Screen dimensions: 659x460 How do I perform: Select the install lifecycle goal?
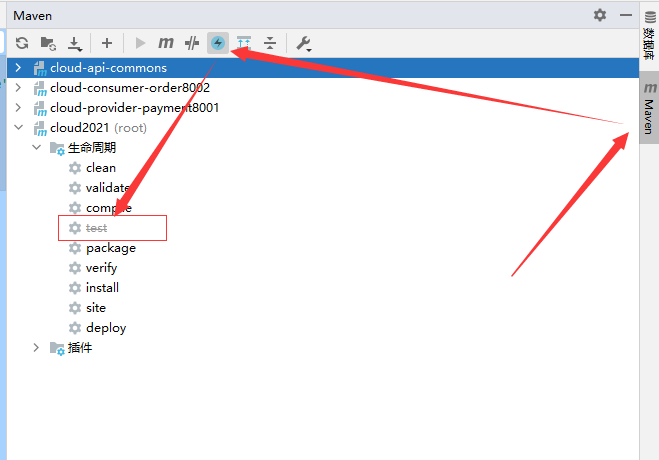pyautogui.click(x=102, y=288)
